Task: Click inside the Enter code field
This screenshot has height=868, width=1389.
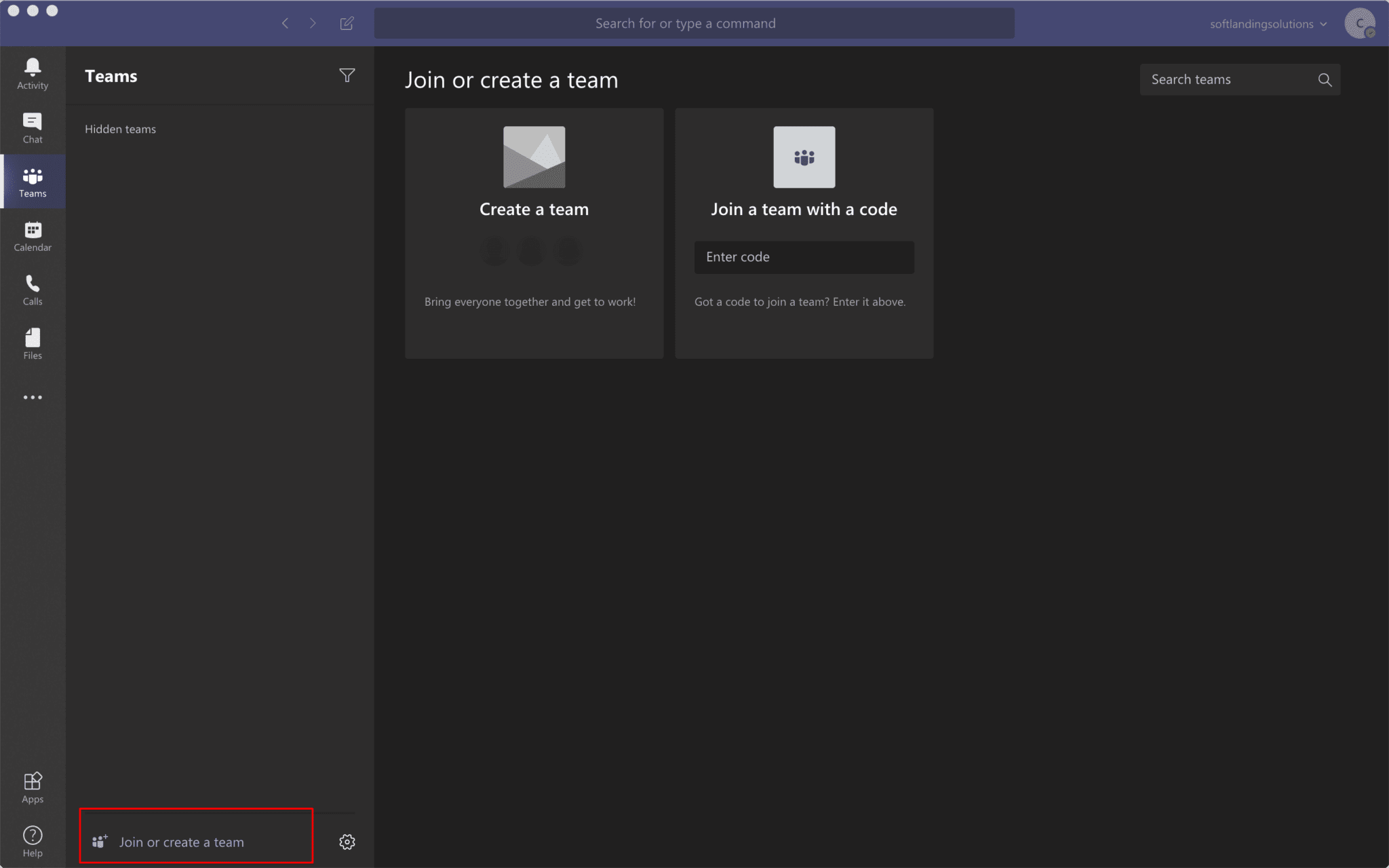Action: (803, 257)
